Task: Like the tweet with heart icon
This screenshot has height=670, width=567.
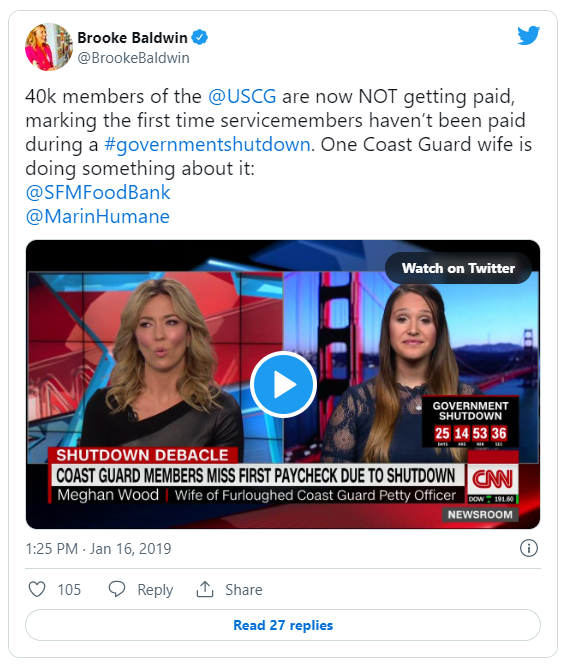Action: (x=37, y=589)
